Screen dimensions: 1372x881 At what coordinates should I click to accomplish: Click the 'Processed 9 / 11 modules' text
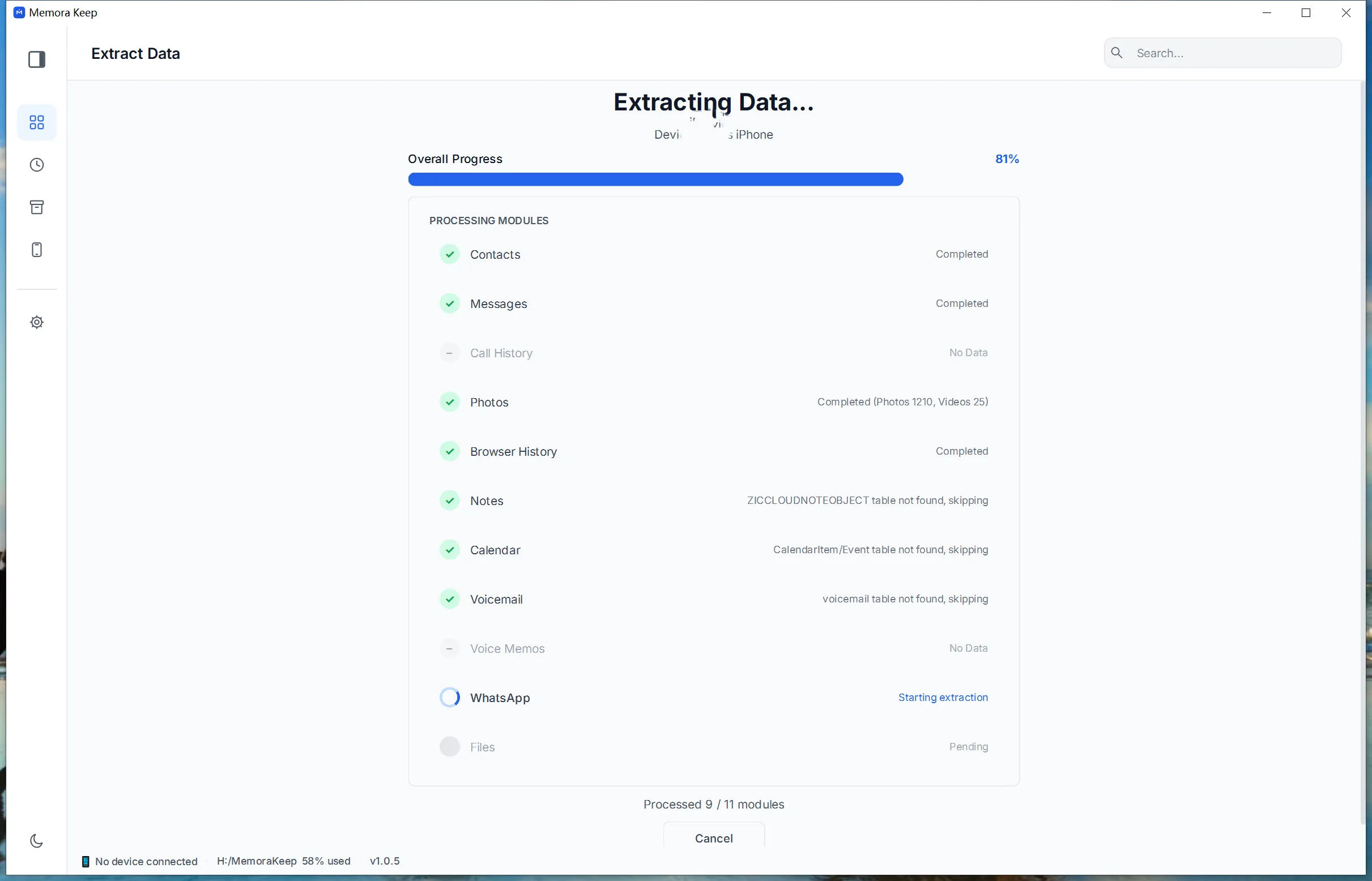click(714, 805)
